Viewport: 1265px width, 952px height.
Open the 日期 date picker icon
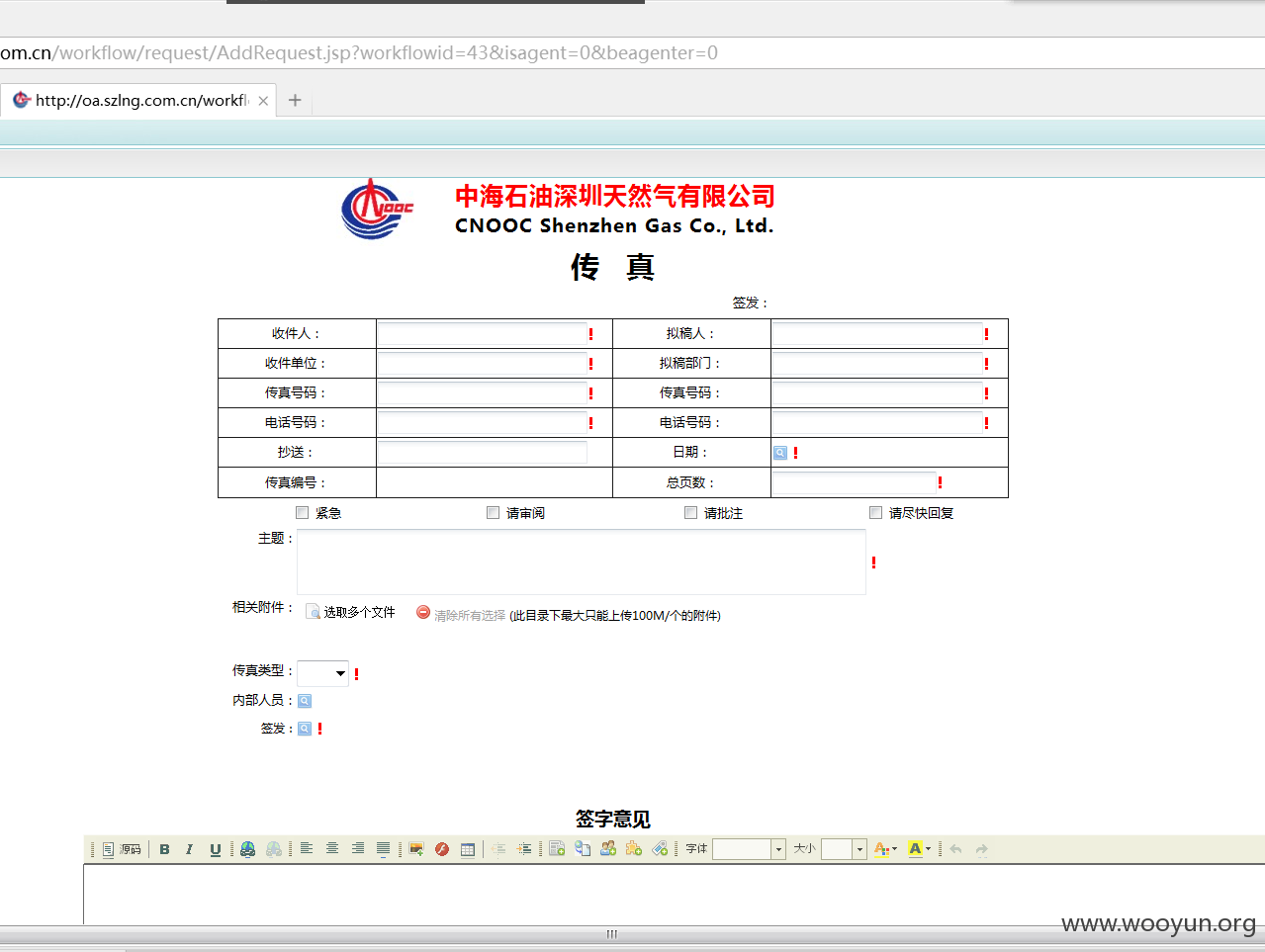coord(780,453)
